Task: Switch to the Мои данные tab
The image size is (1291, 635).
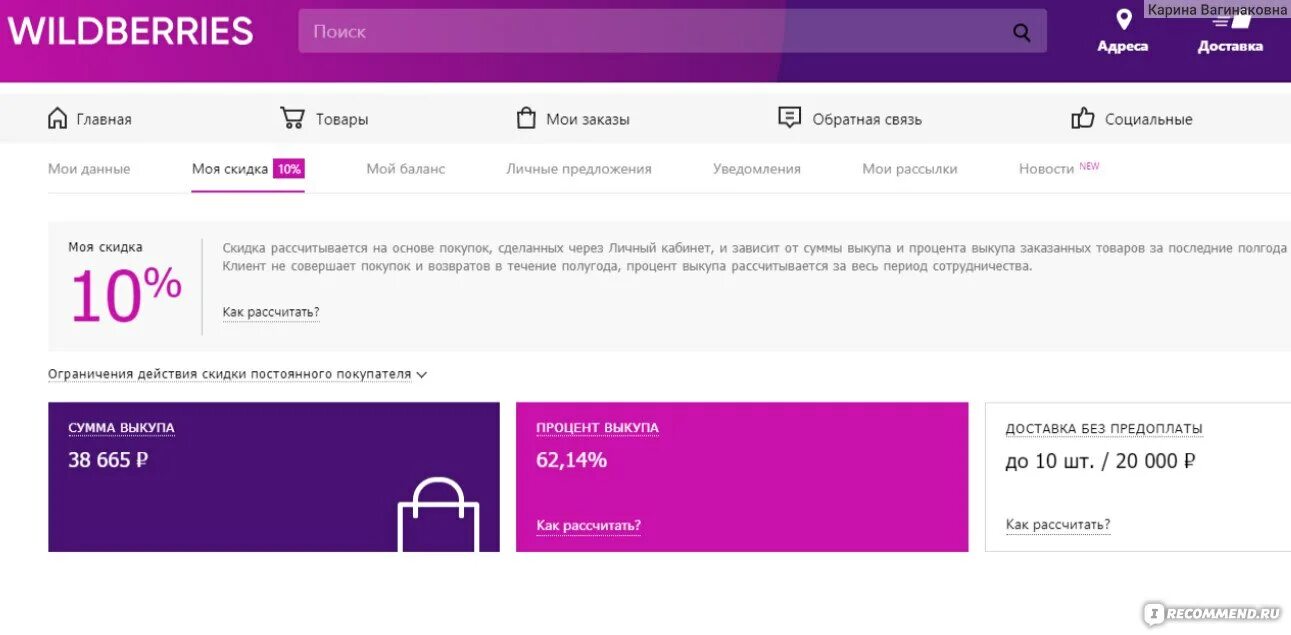Action: coord(89,169)
